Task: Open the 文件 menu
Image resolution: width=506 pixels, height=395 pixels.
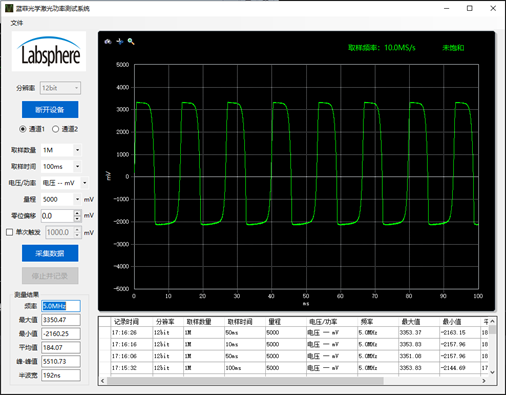Action: tap(17, 23)
